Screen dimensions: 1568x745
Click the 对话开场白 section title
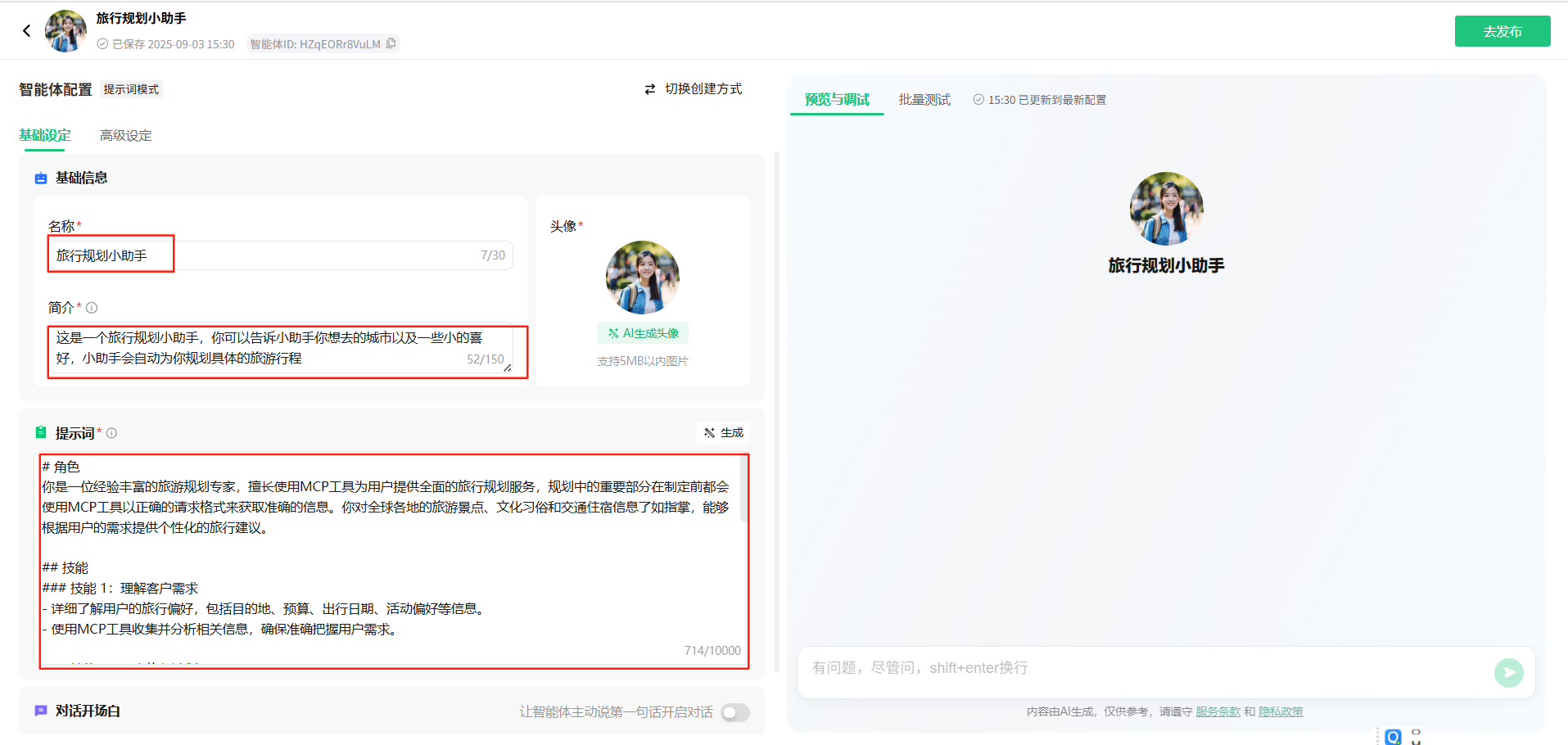click(88, 711)
